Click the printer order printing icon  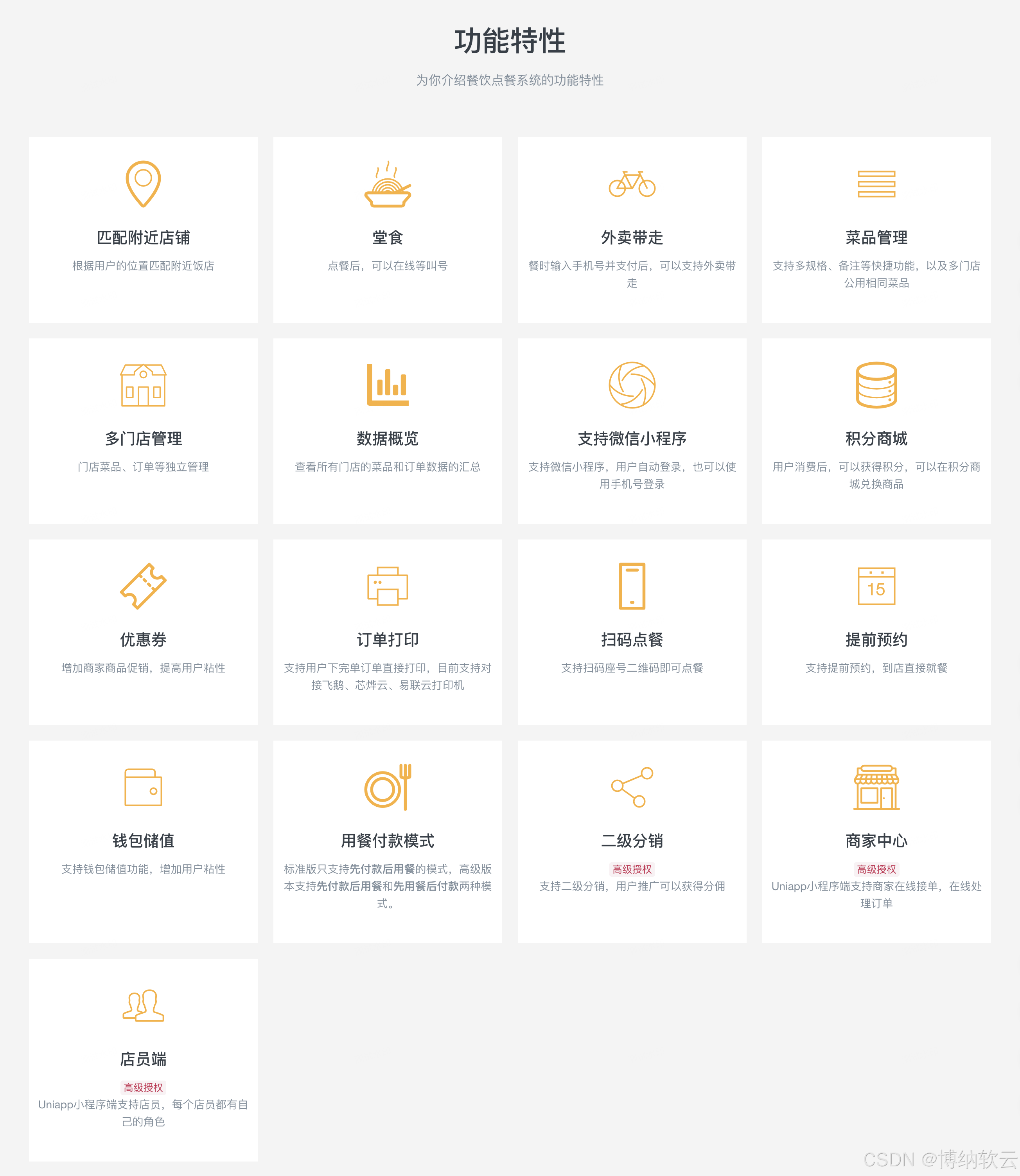[x=388, y=586]
